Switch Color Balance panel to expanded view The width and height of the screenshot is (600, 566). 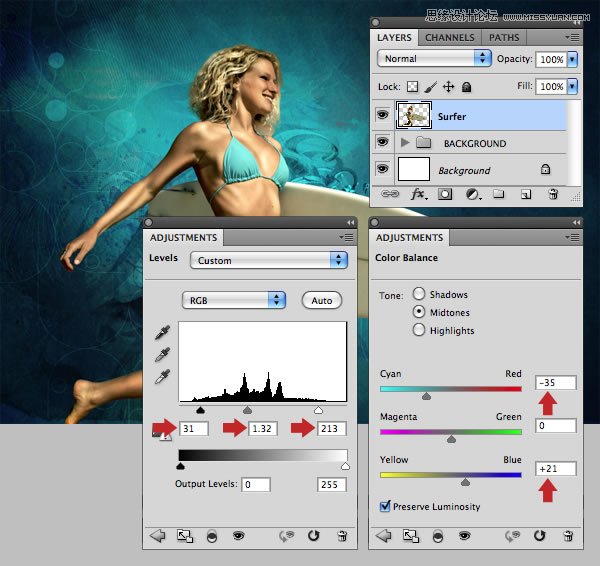(x=411, y=536)
